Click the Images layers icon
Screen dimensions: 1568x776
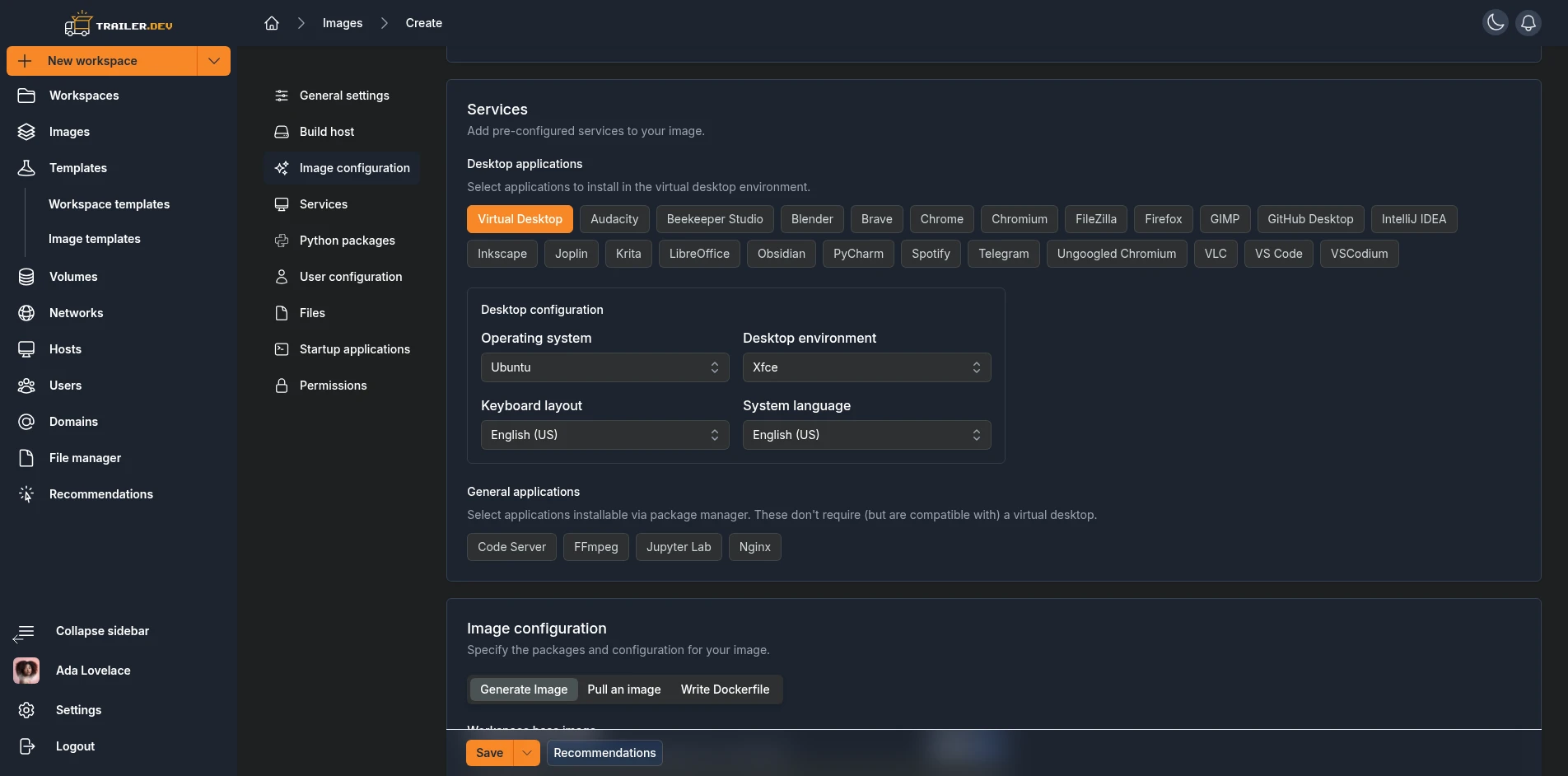click(26, 132)
